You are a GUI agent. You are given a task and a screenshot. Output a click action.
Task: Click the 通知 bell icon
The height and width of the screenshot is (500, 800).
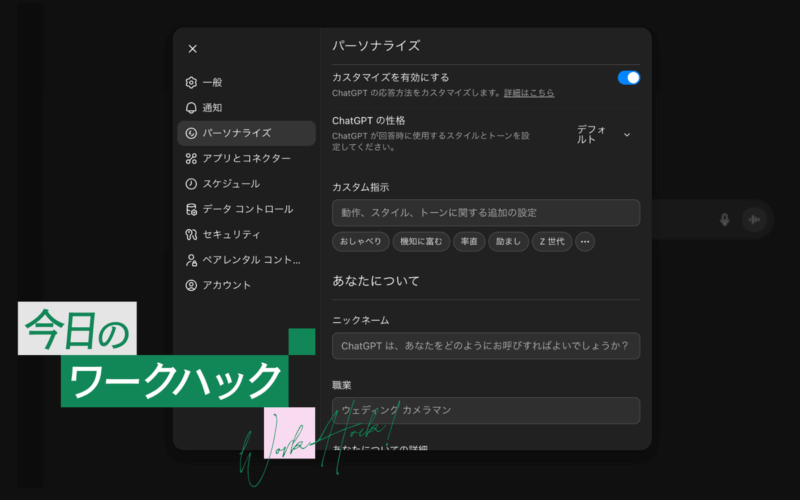191,108
